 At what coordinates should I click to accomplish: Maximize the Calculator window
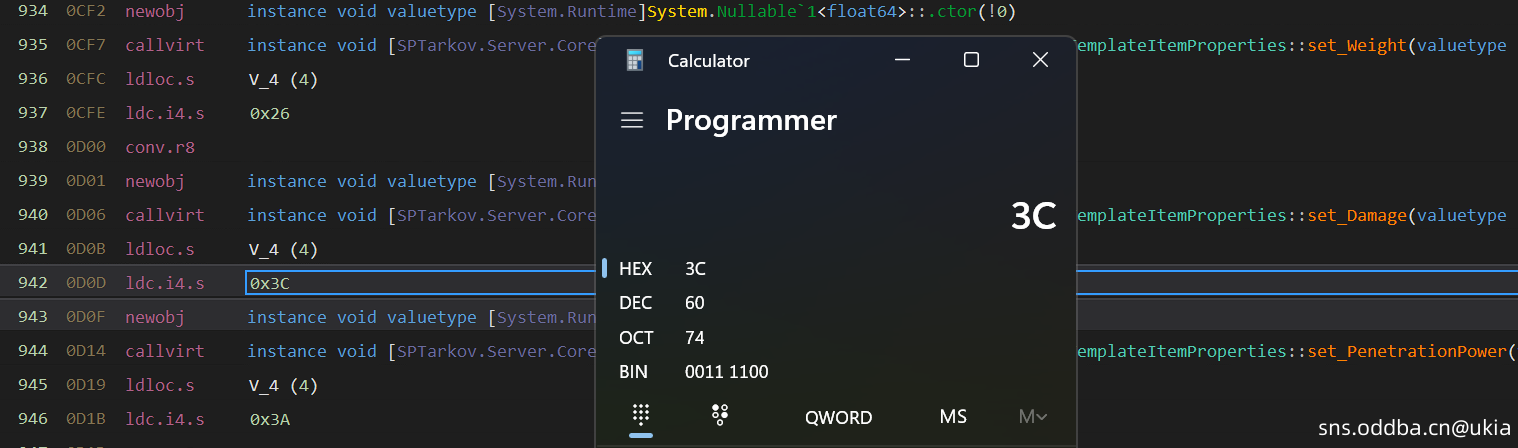click(970, 60)
